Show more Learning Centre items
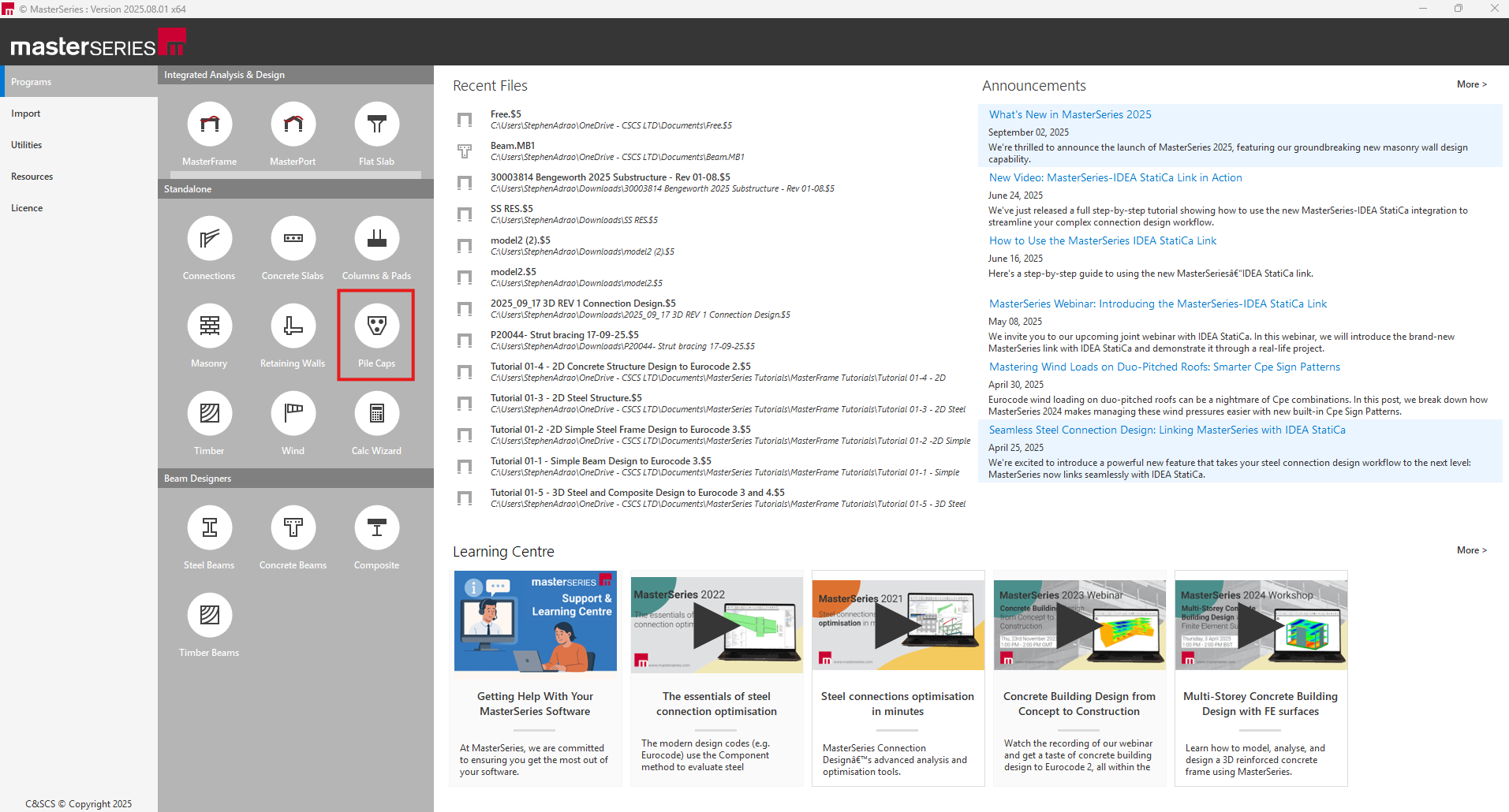Image resolution: width=1509 pixels, height=812 pixels. 1471,550
